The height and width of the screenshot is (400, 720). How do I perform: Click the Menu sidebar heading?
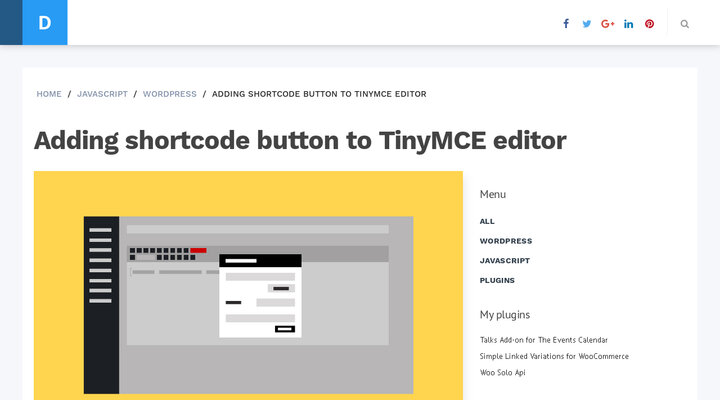(x=493, y=194)
